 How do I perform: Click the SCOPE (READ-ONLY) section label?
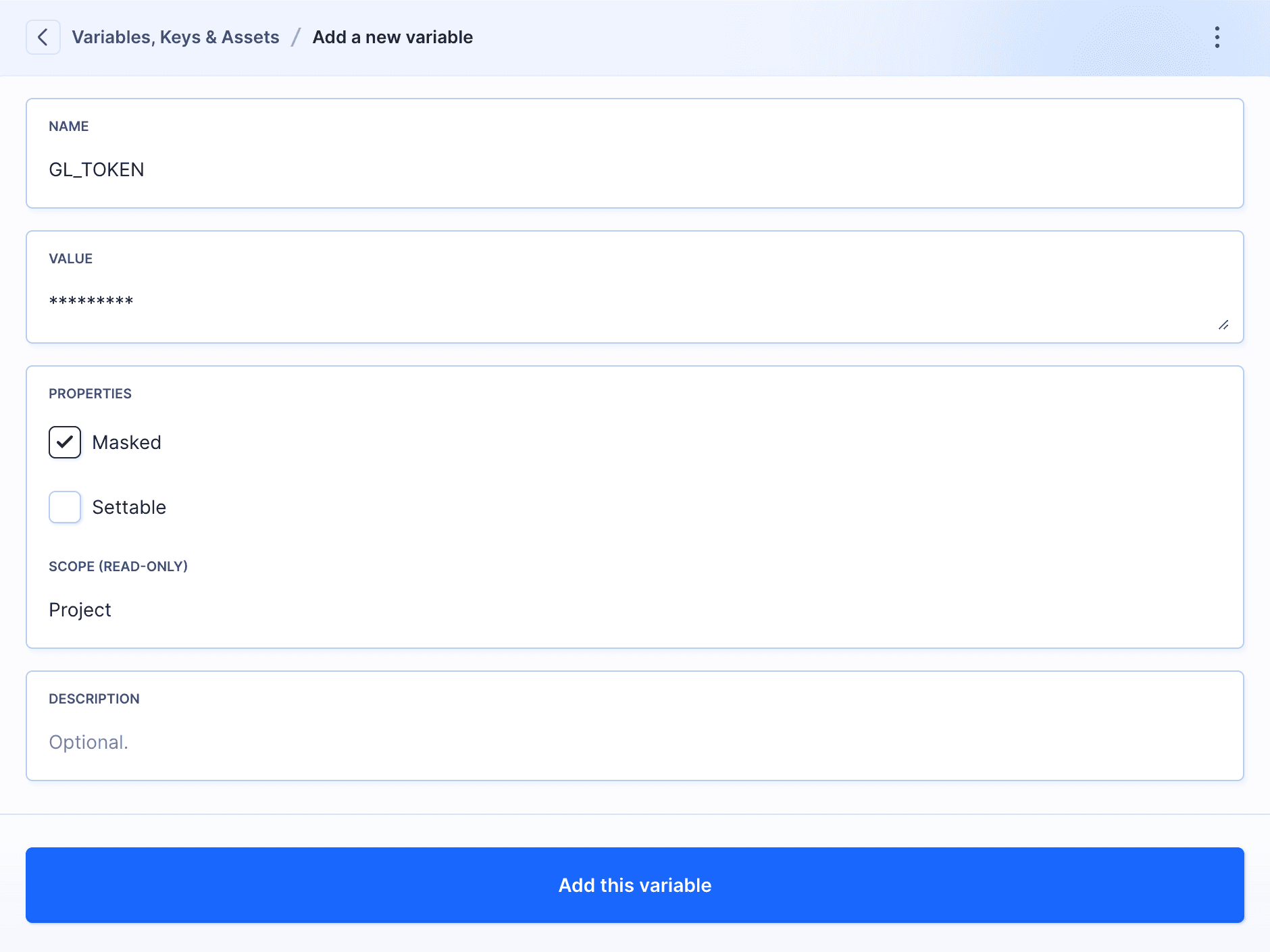coord(118,566)
